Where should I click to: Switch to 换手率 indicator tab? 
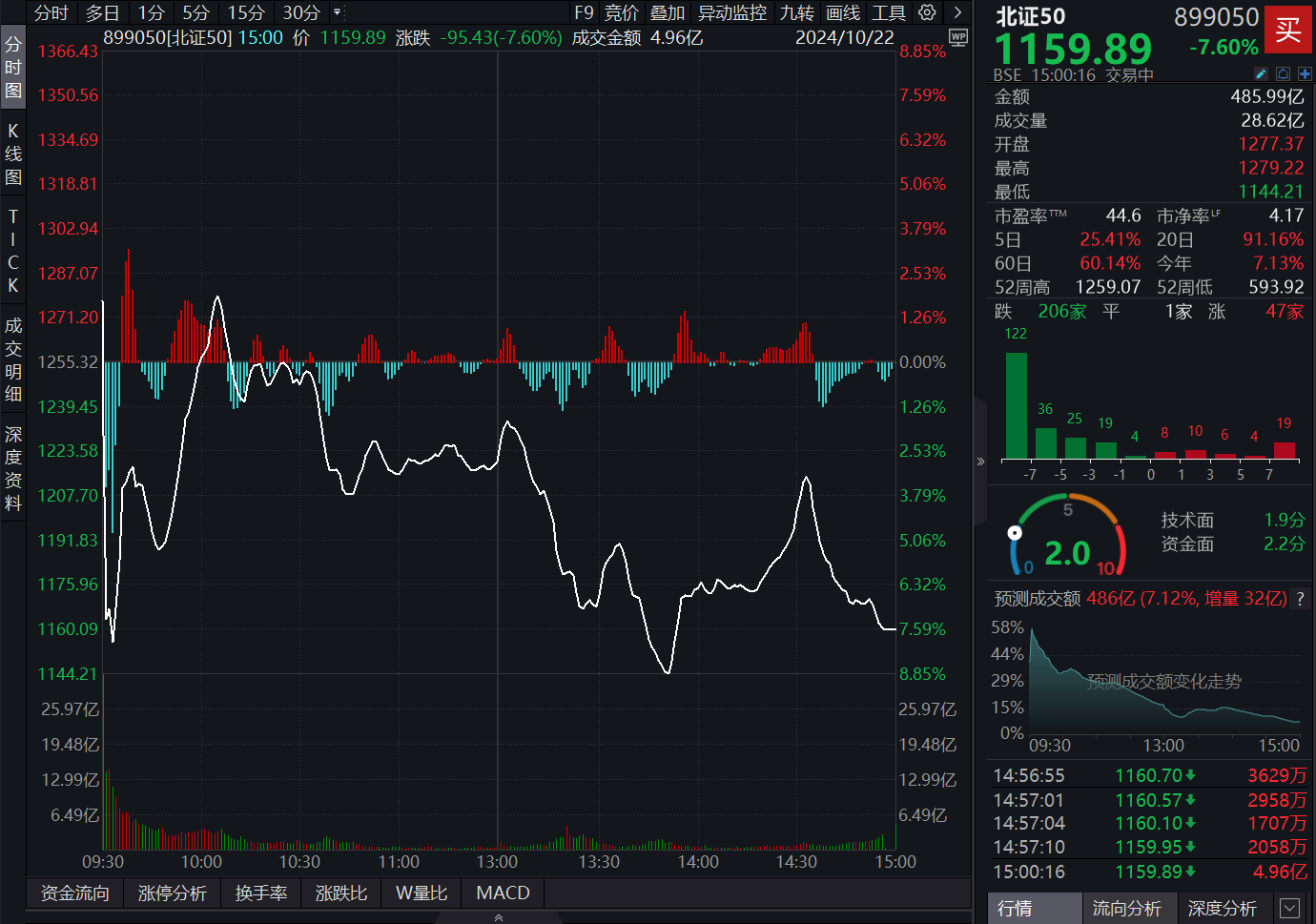261,893
